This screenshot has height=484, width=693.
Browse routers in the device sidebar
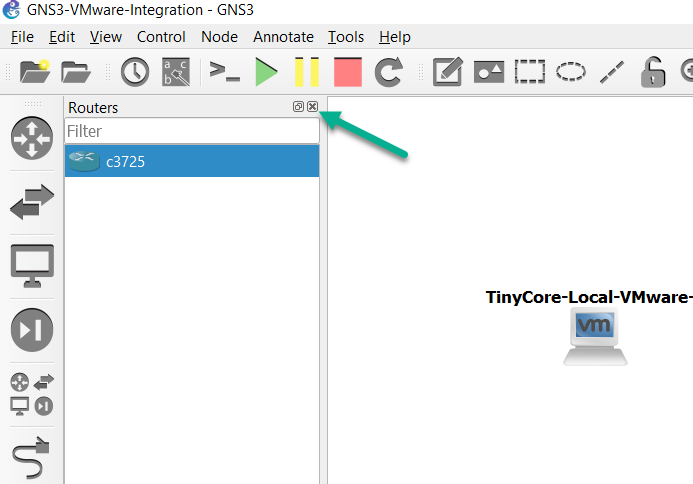(32, 138)
